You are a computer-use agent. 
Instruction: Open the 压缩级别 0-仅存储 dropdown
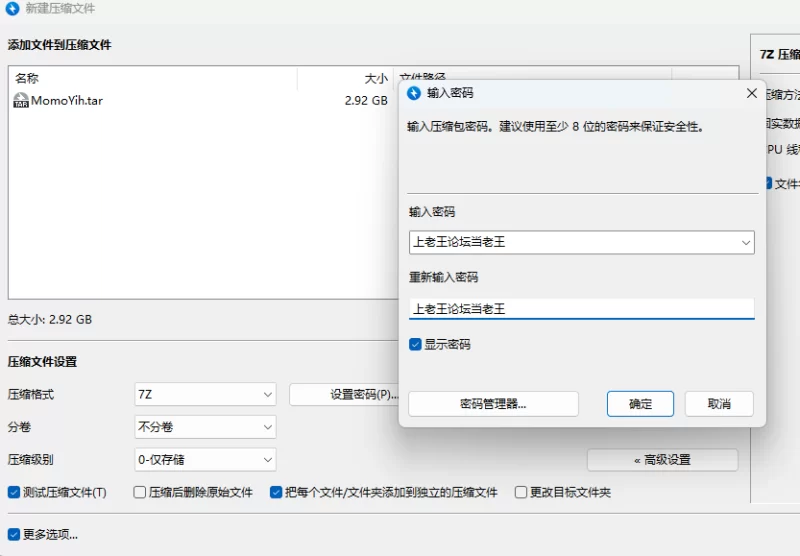coord(206,460)
